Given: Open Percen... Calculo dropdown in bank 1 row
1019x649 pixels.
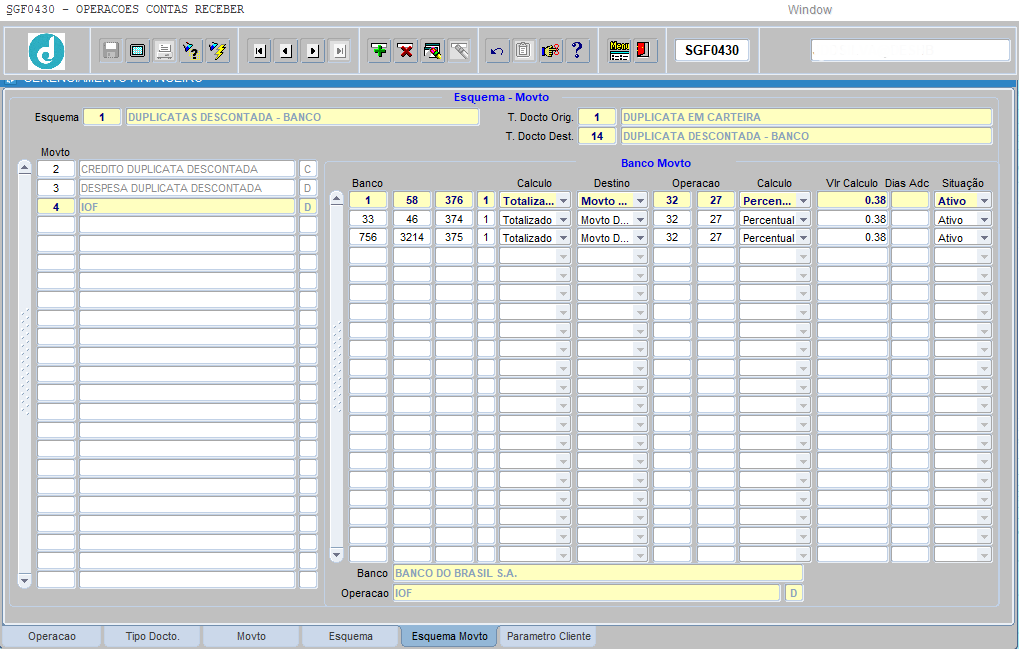Looking at the screenshot, I should (x=804, y=201).
